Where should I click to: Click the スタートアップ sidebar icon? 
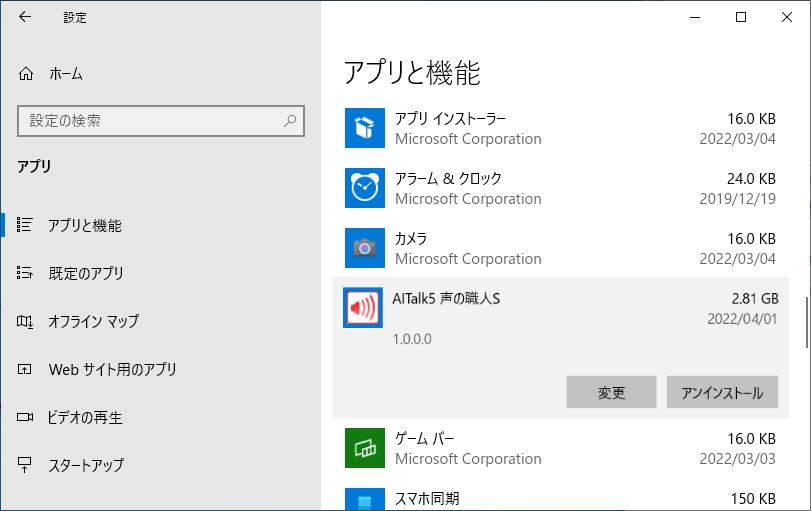pyautogui.click(x=24, y=465)
